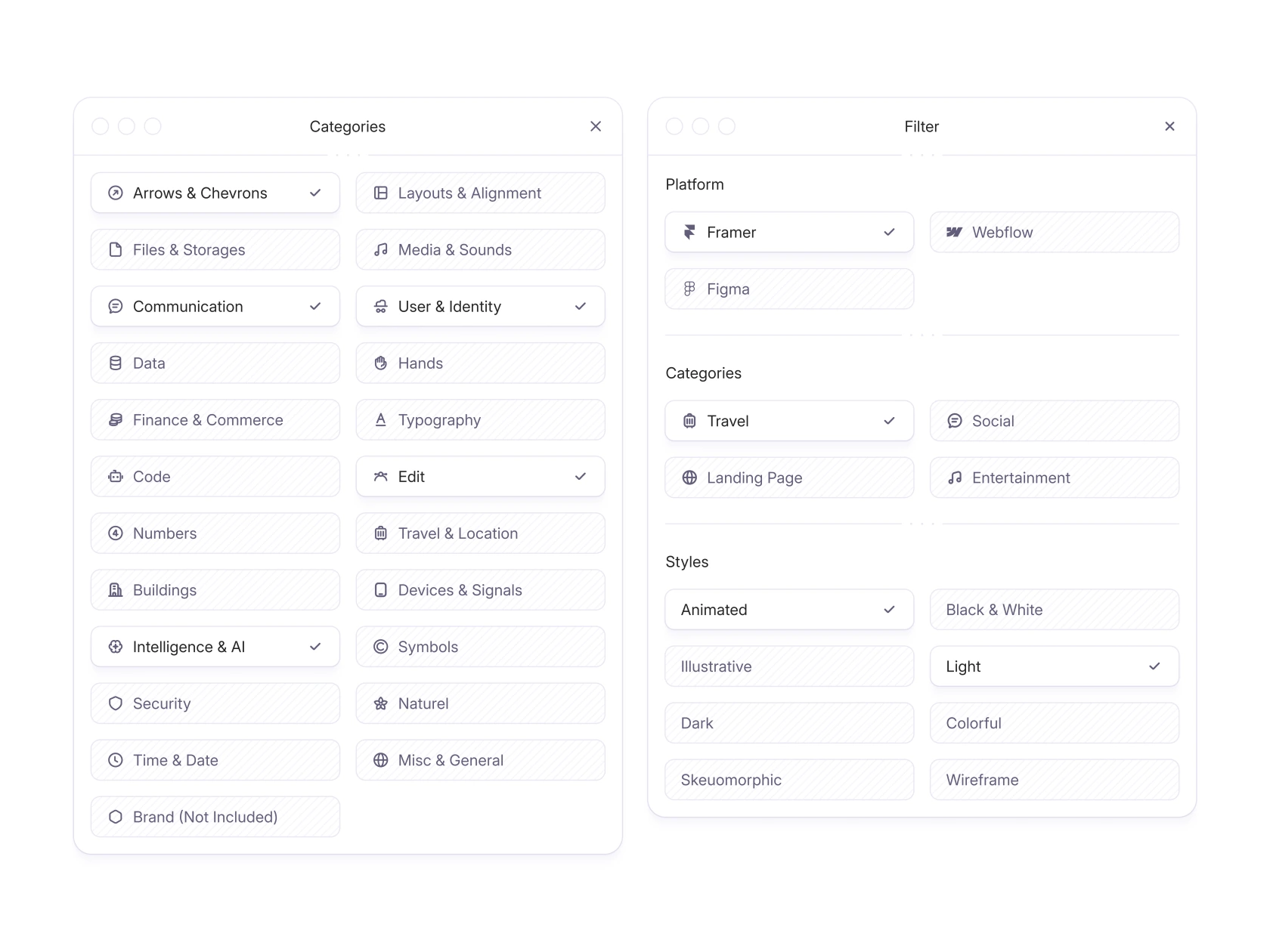Click the Code robot icon
Viewport: 1270px width, 952px height.
point(116,476)
